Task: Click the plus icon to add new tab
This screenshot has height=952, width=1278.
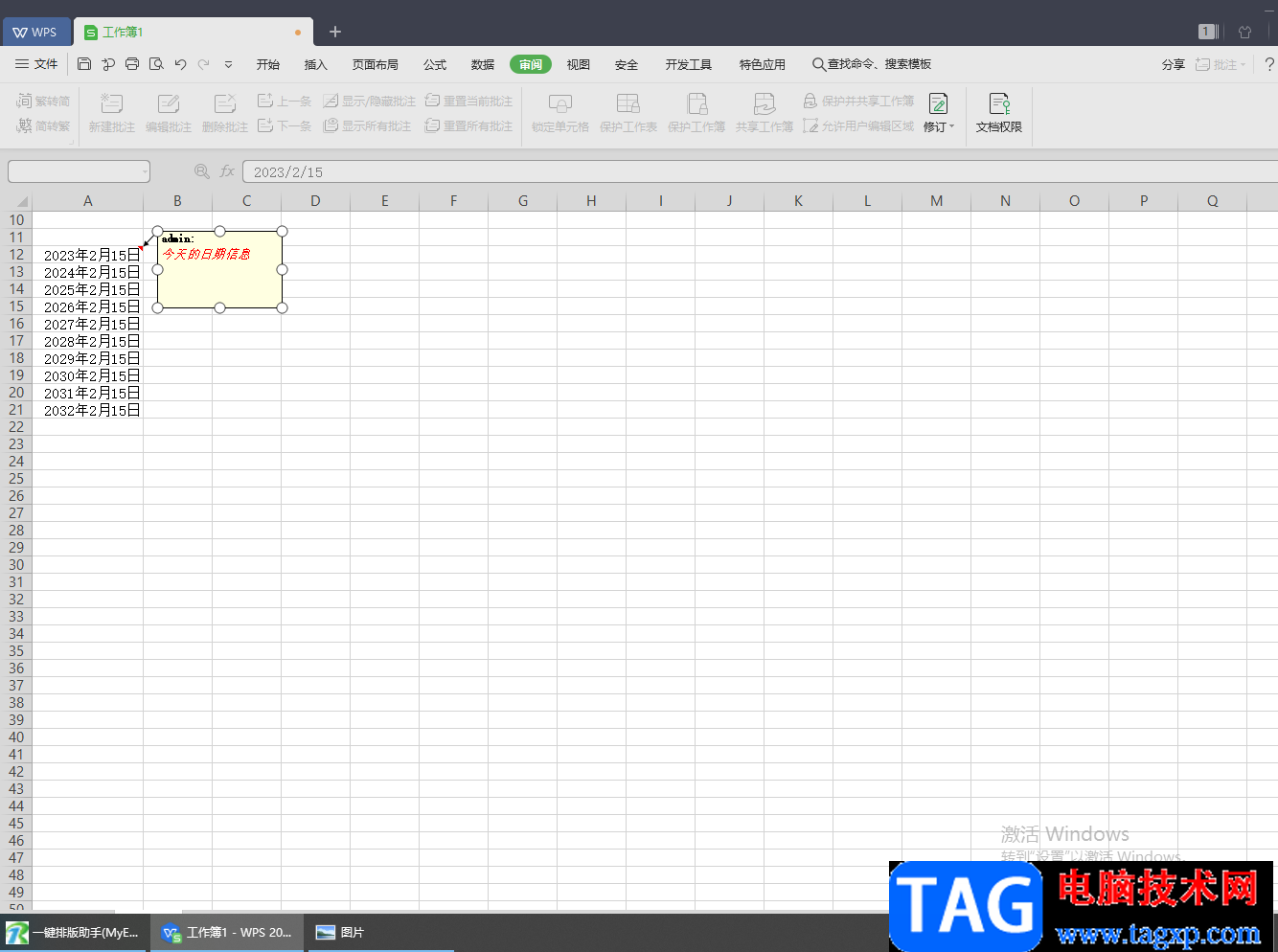Action: [335, 32]
